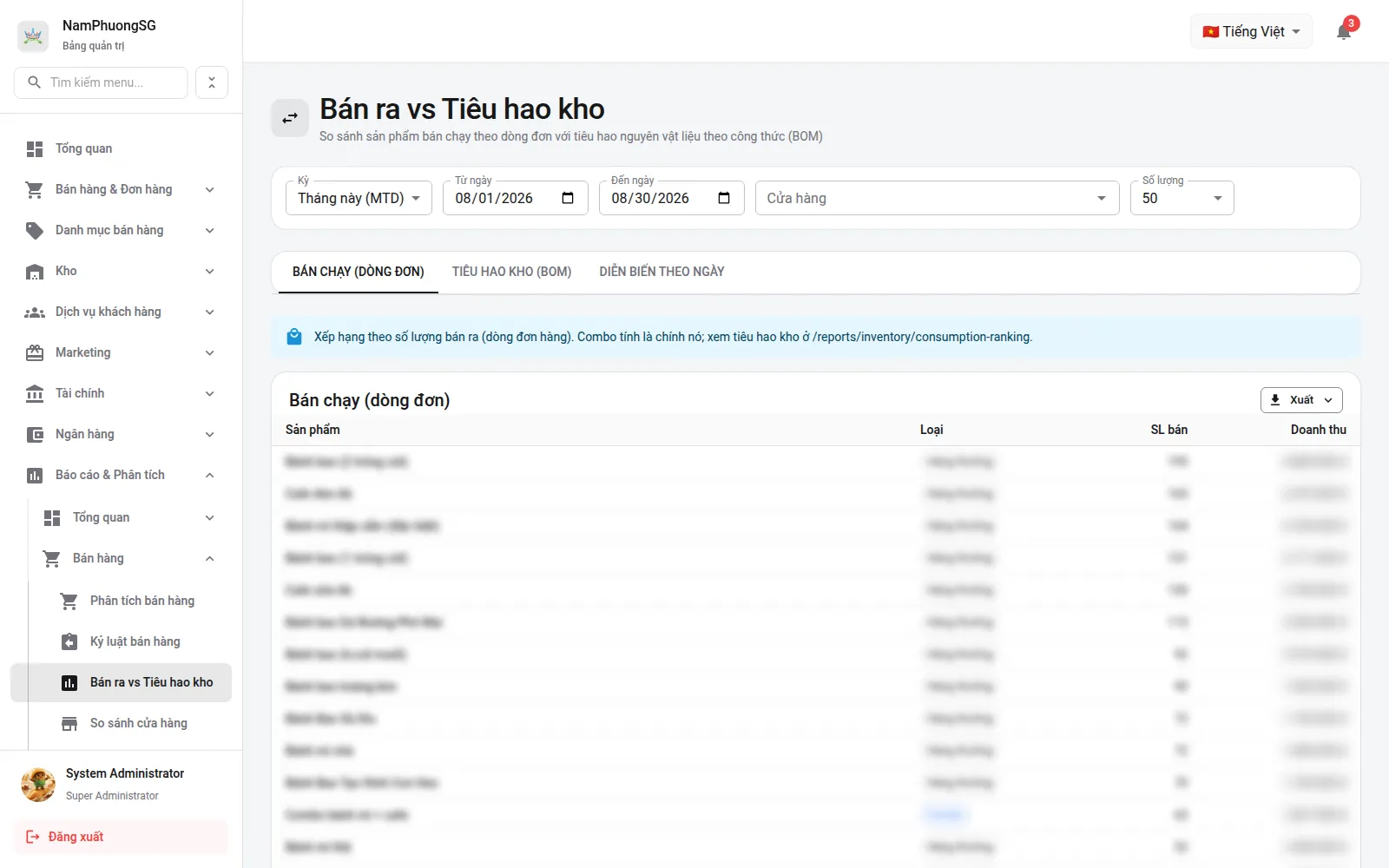Open the Số lượng quantity dropdown
The image size is (1389, 868).
tap(1182, 198)
